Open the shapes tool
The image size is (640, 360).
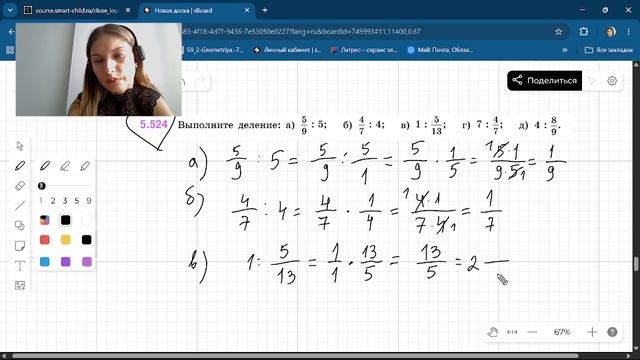click(x=20, y=225)
